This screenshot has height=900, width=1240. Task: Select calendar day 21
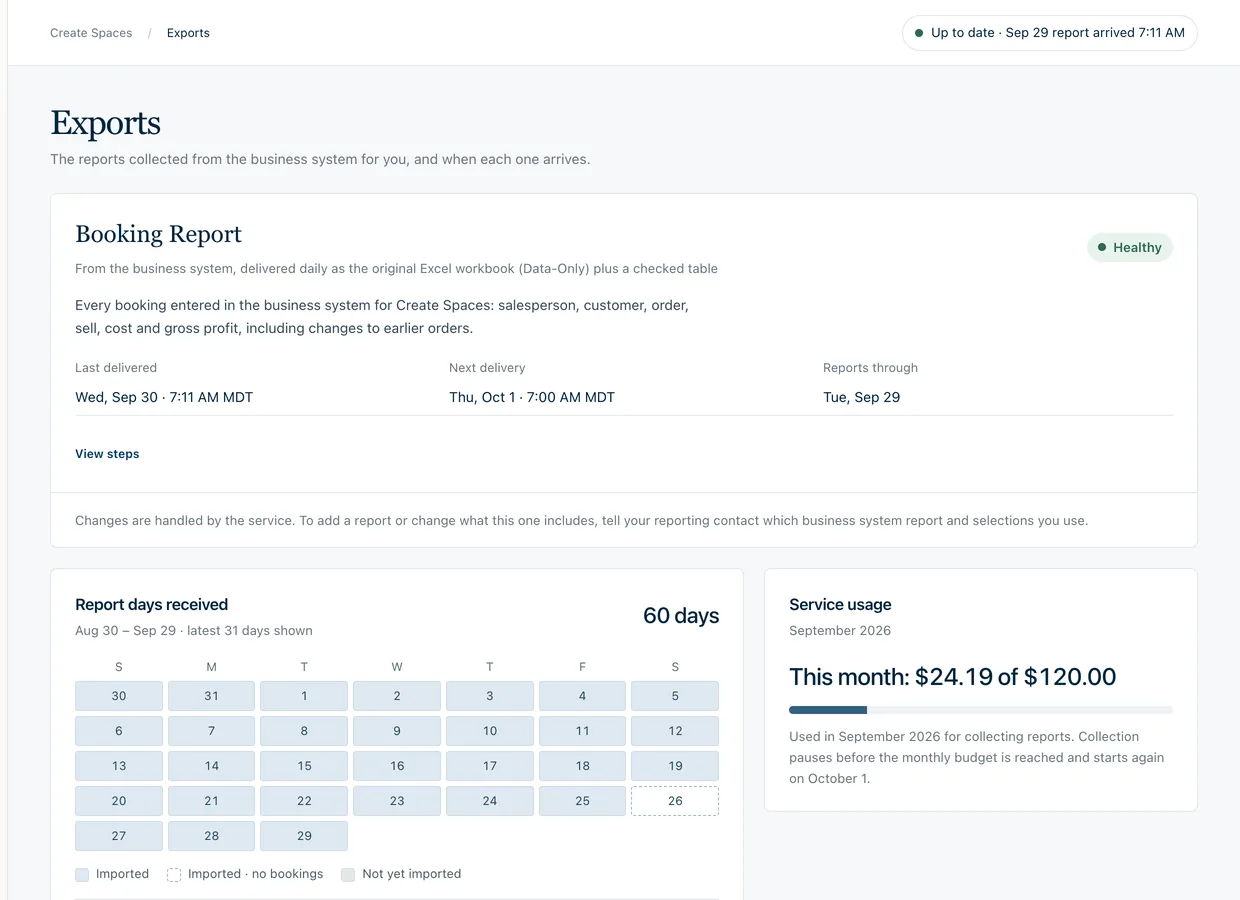pos(211,801)
